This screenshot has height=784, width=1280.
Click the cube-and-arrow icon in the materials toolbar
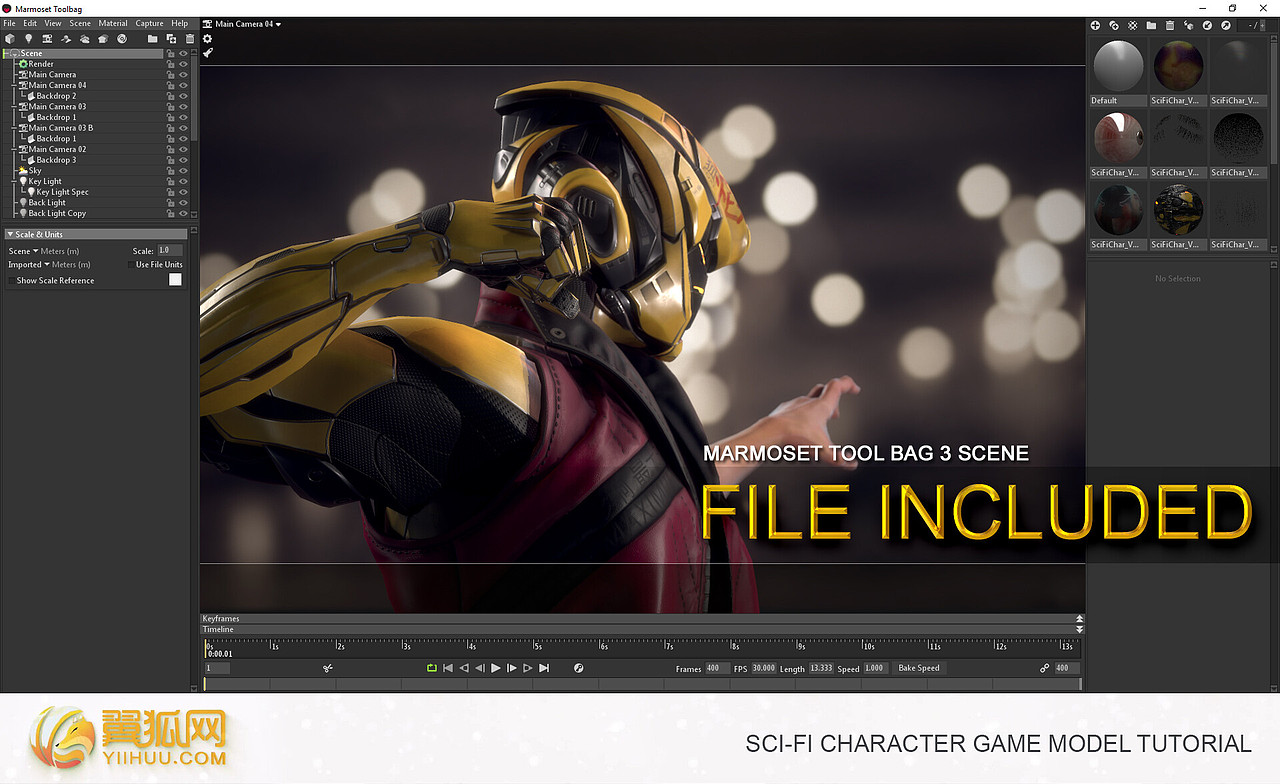(1188, 25)
